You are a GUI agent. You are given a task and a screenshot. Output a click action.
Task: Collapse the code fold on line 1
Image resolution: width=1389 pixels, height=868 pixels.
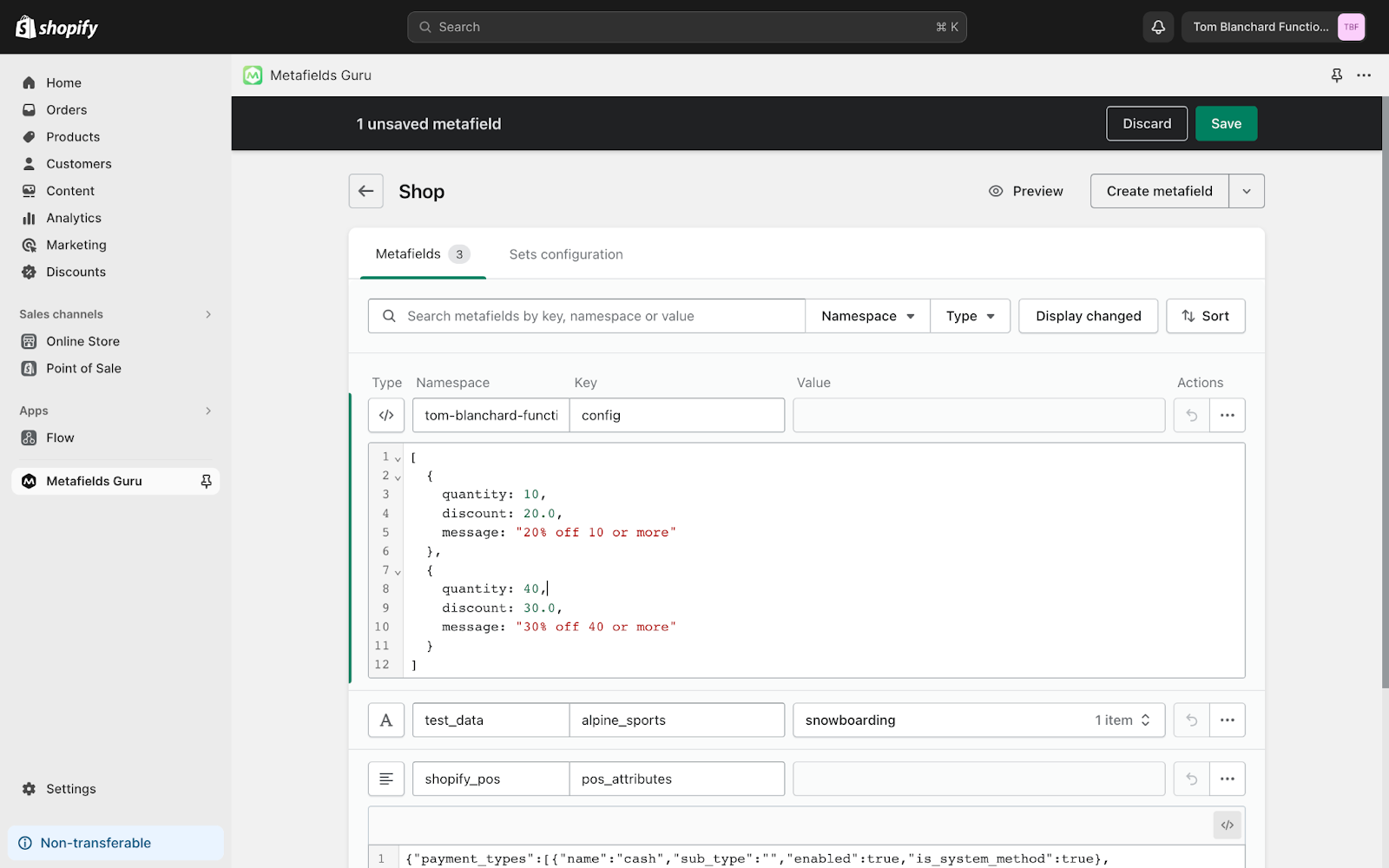(x=398, y=458)
